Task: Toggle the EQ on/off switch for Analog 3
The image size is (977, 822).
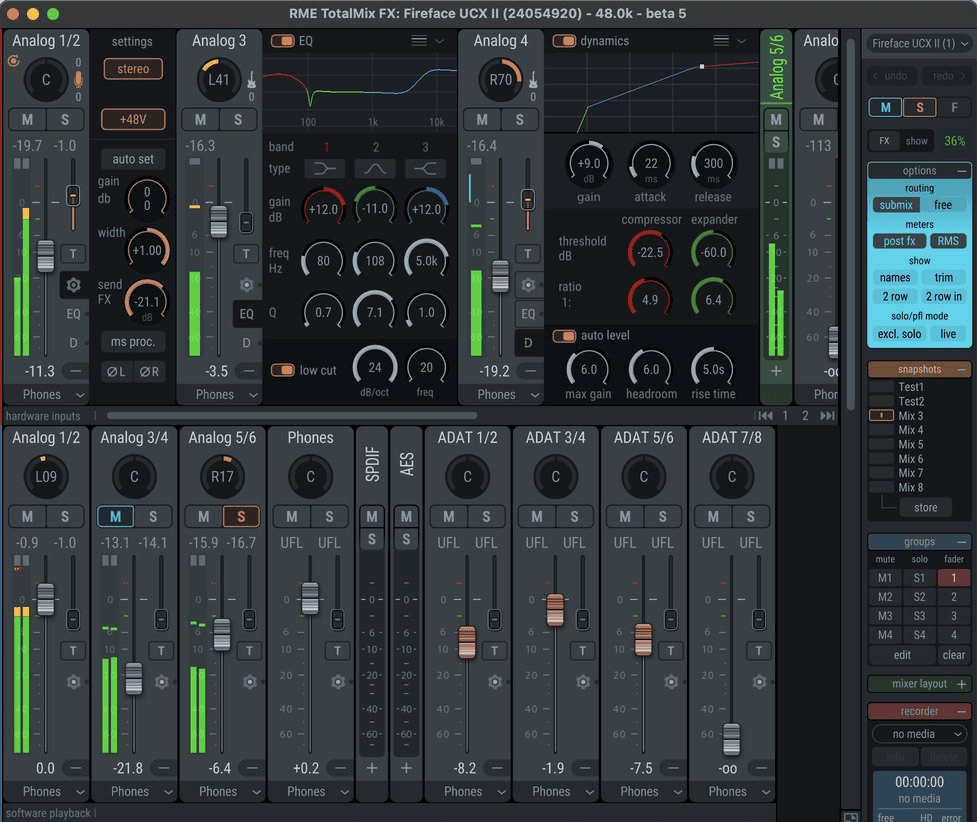Action: click(x=283, y=41)
